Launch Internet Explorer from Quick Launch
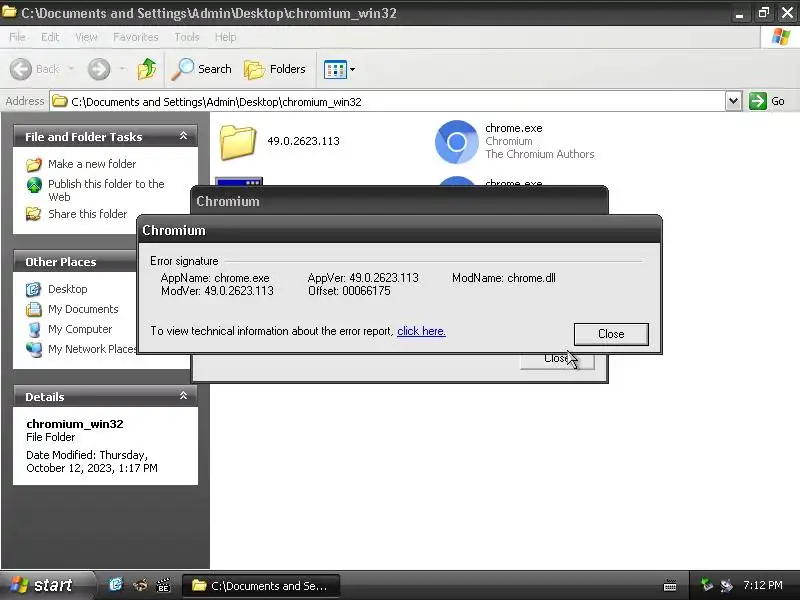 coord(116,585)
